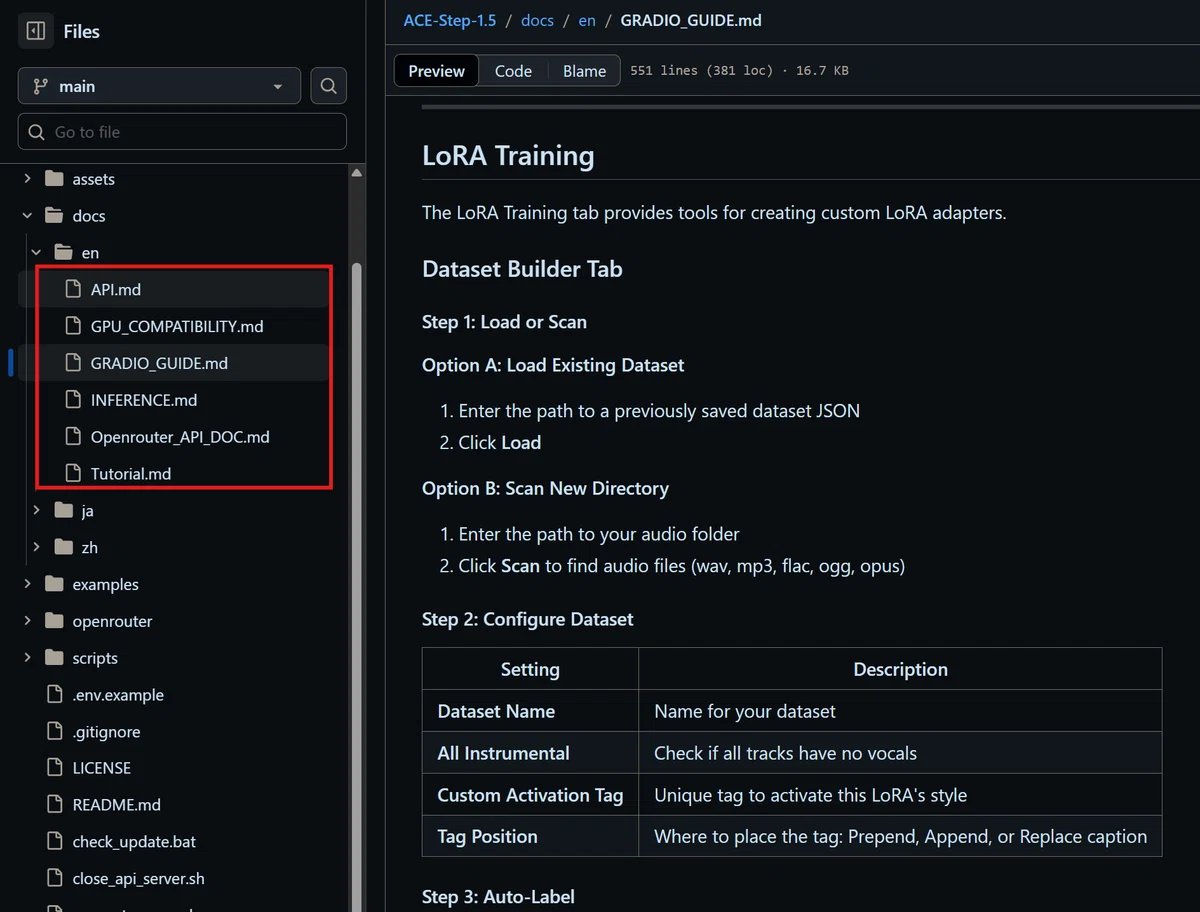Open LICENSE in the file tree
This screenshot has width=1200, height=912.
click(102, 768)
